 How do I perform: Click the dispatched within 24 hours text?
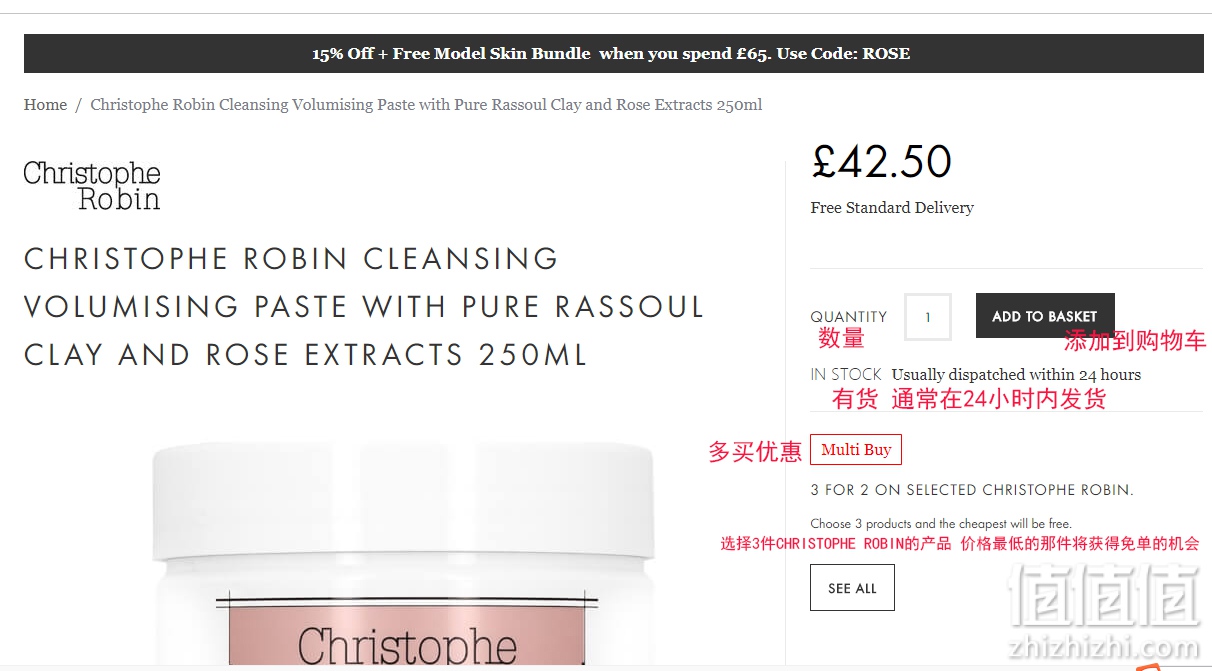click(x=1016, y=375)
